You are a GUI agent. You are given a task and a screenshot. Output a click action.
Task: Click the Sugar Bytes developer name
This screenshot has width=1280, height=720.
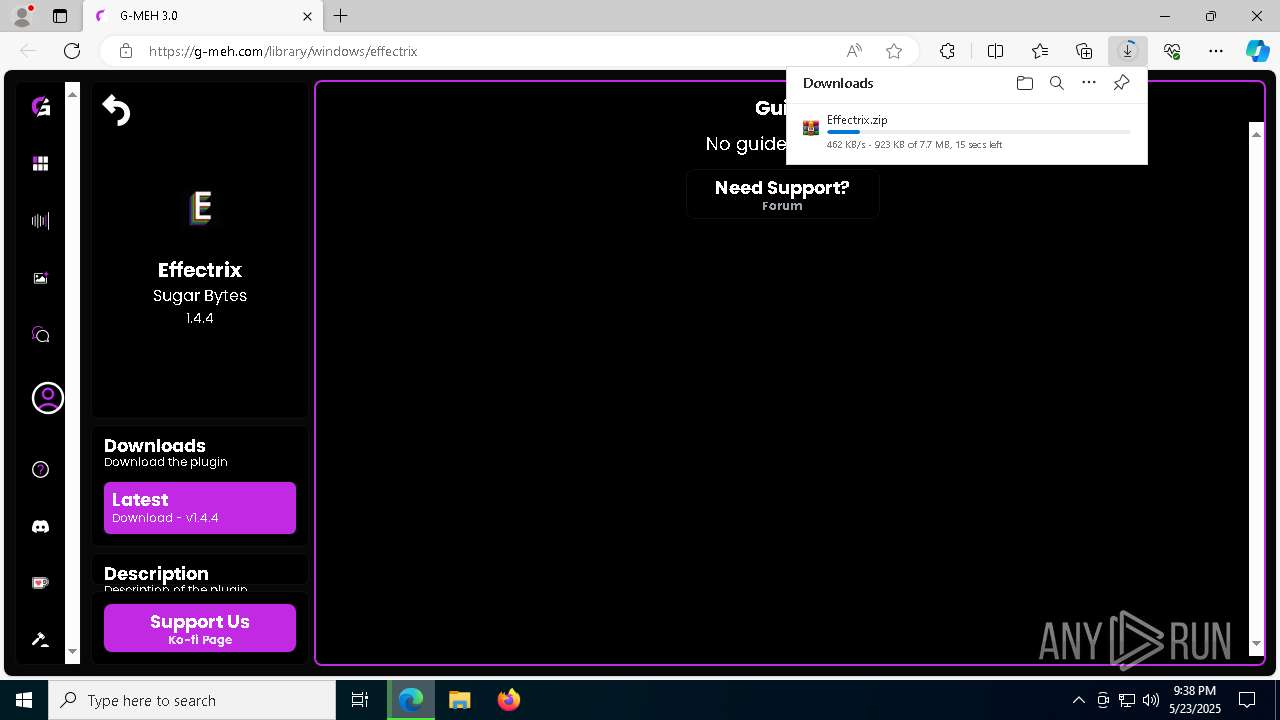pyautogui.click(x=200, y=296)
